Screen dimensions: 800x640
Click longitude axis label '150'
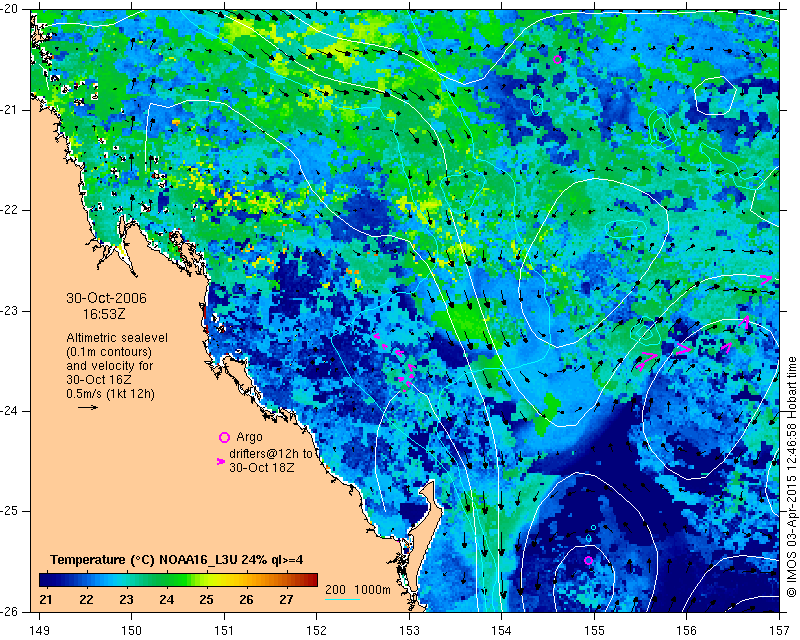(x=132, y=631)
